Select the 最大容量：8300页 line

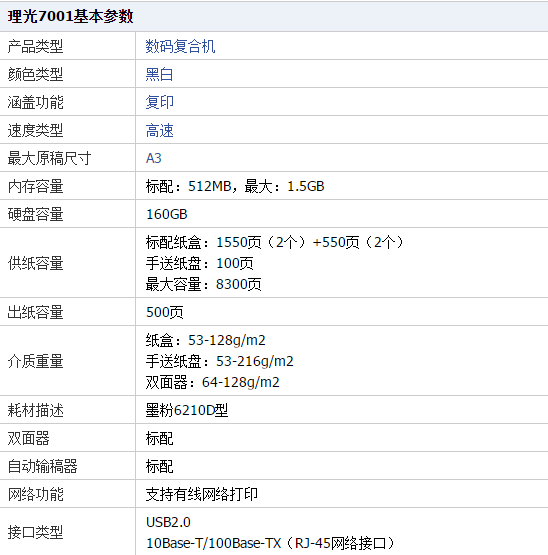click(x=204, y=284)
